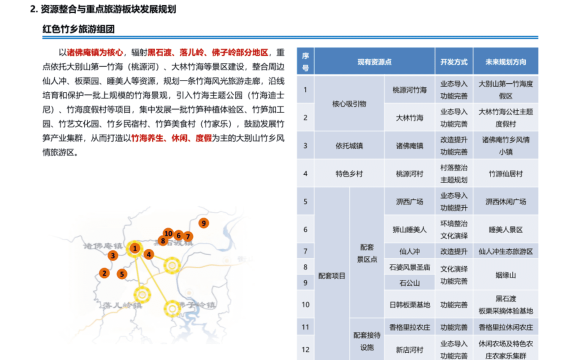The image size is (570, 360).
Task: Click the subheading 红色竹乡旅游组团
Action: click(x=79, y=29)
